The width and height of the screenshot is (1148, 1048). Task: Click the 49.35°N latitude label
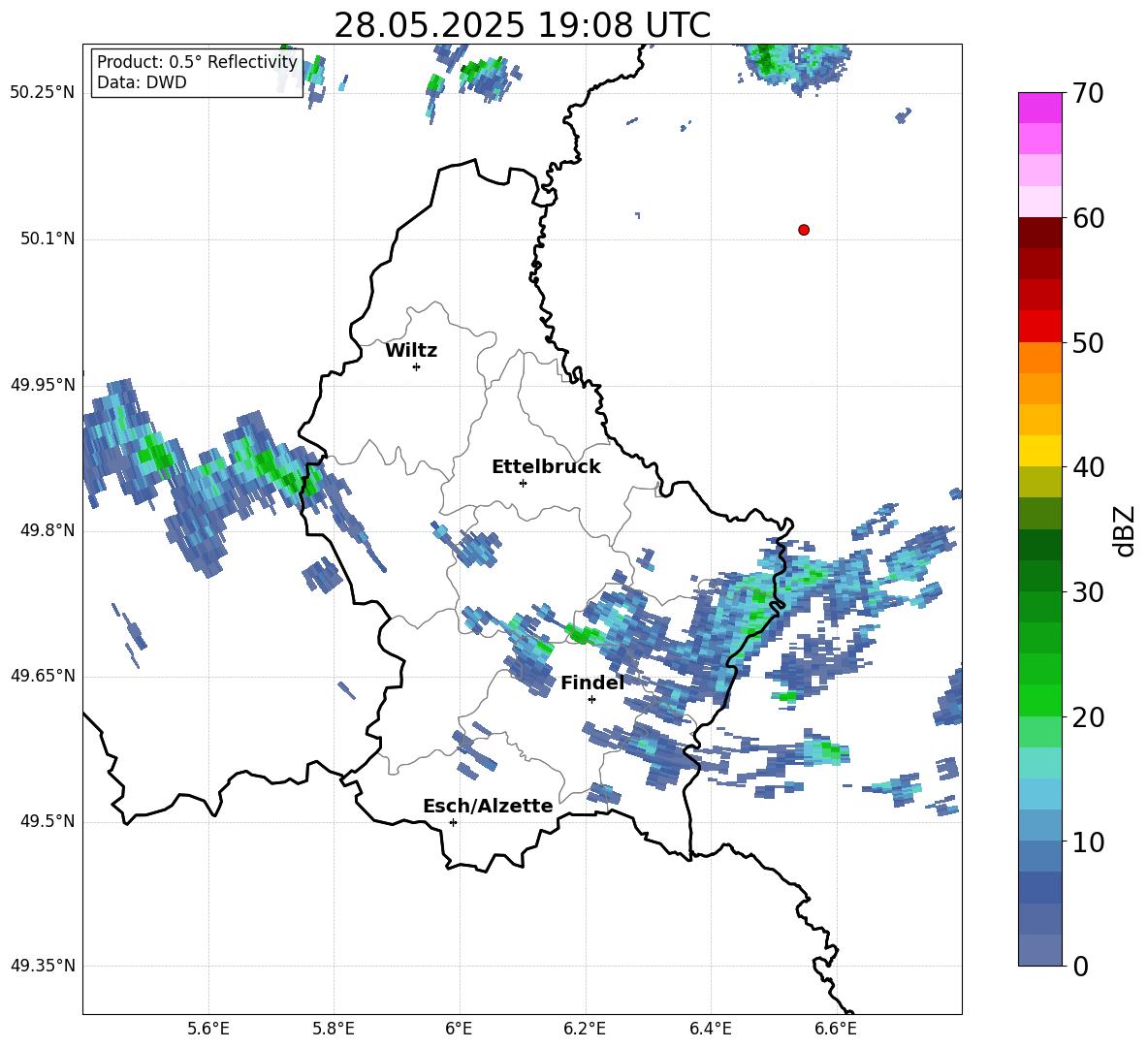(x=43, y=966)
